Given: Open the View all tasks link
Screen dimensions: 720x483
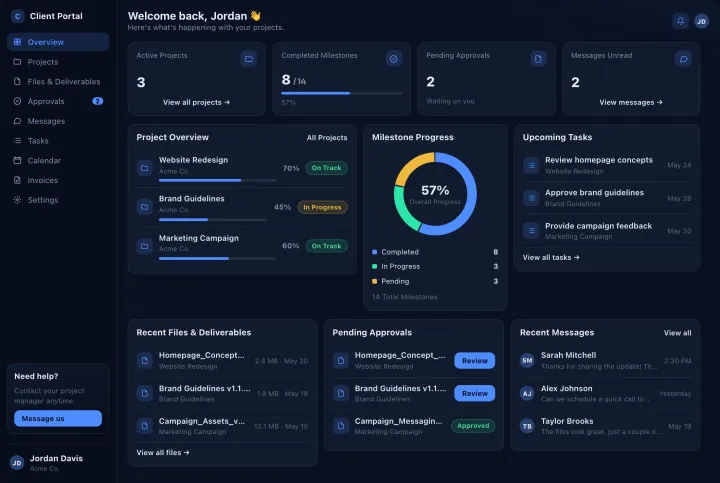Looking at the screenshot, I should (551, 258).
